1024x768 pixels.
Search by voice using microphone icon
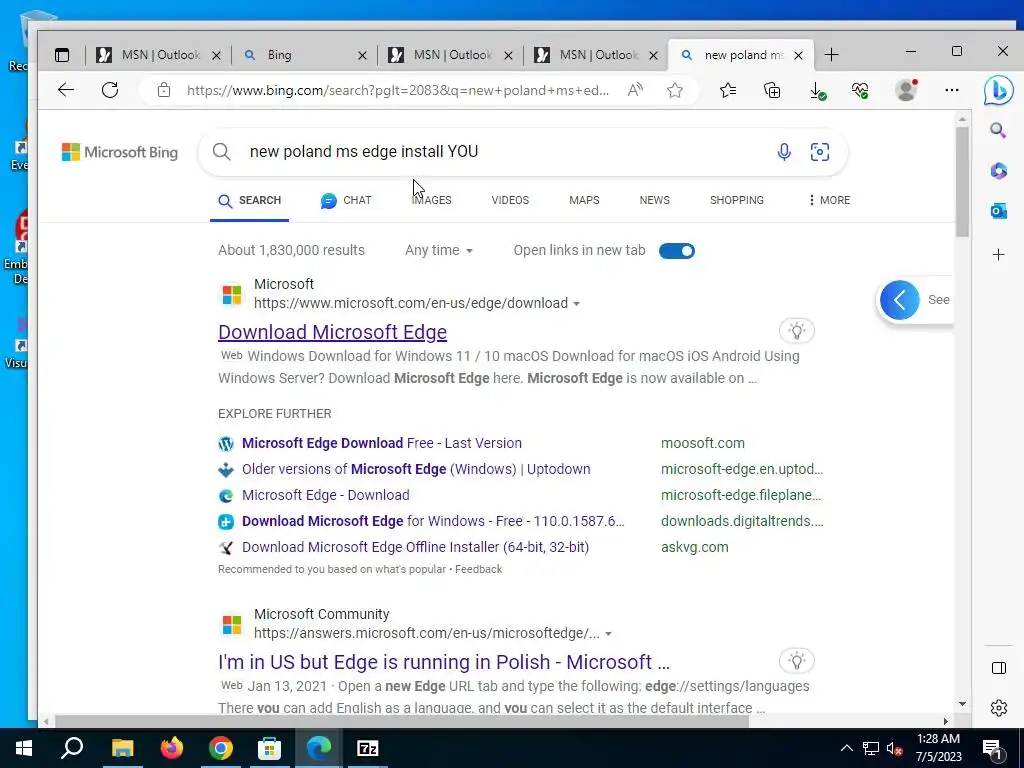[x=784, y=152]
